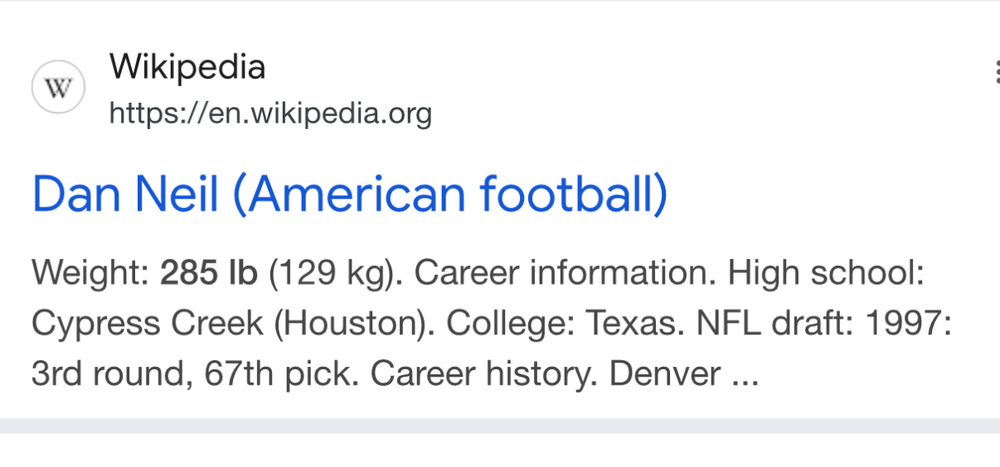Click the Career information text

pyautogui.click(x=554, y=272)
